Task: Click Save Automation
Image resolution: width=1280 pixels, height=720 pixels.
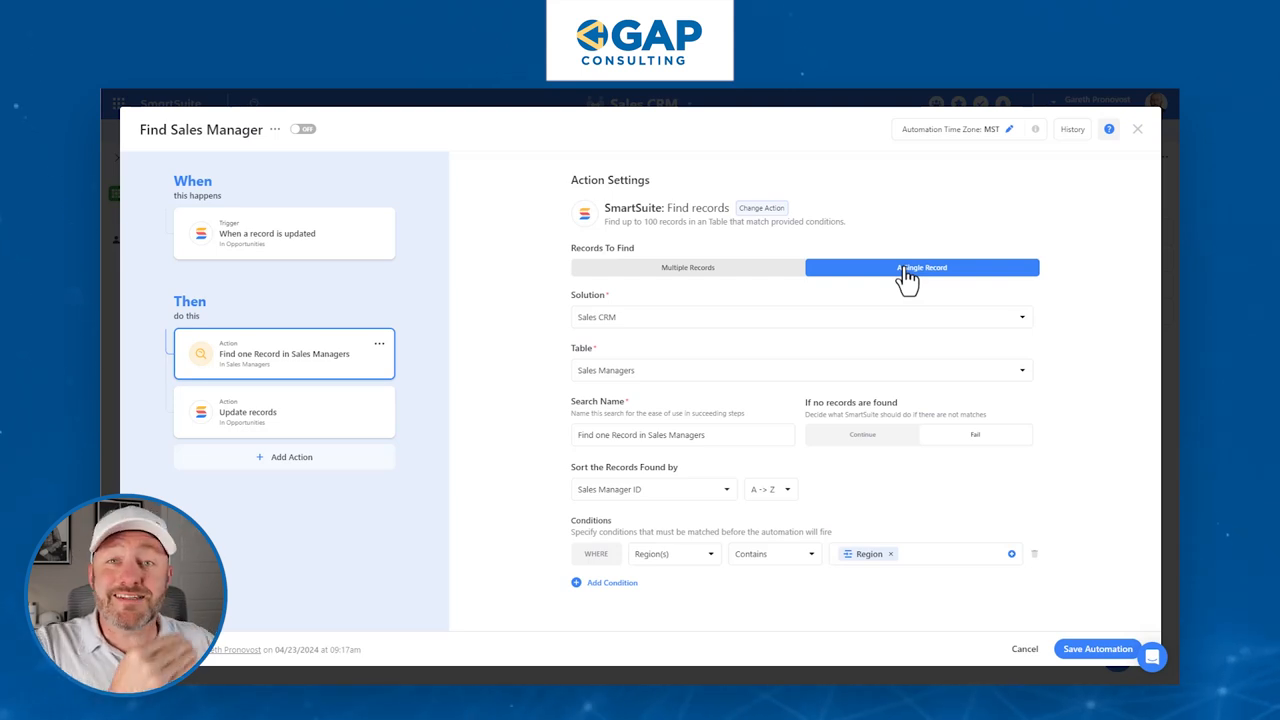Action: [x=1097, y=649]
